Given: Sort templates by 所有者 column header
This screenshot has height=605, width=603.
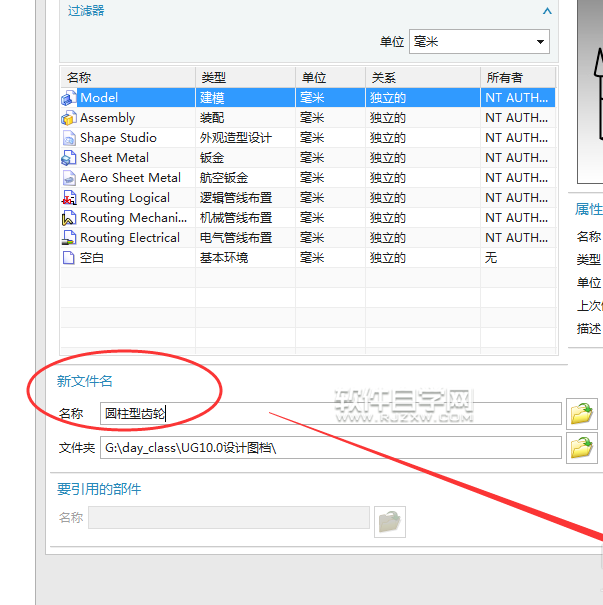Looking at the screenshot, I should click(x=518, y=78).
